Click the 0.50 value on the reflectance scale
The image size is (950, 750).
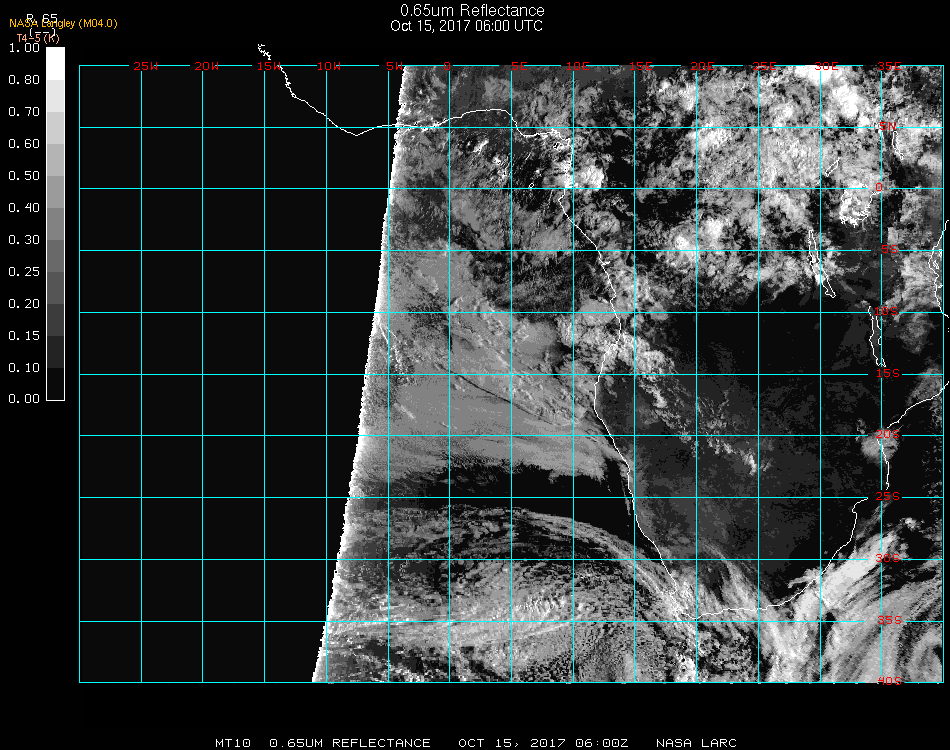tap(23, 176)
